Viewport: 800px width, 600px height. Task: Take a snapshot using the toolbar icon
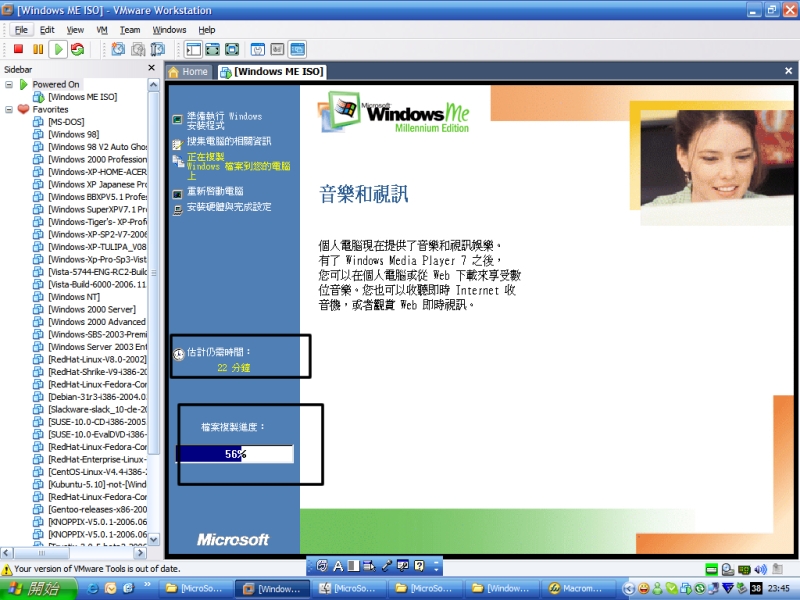(x=118, y=49)
